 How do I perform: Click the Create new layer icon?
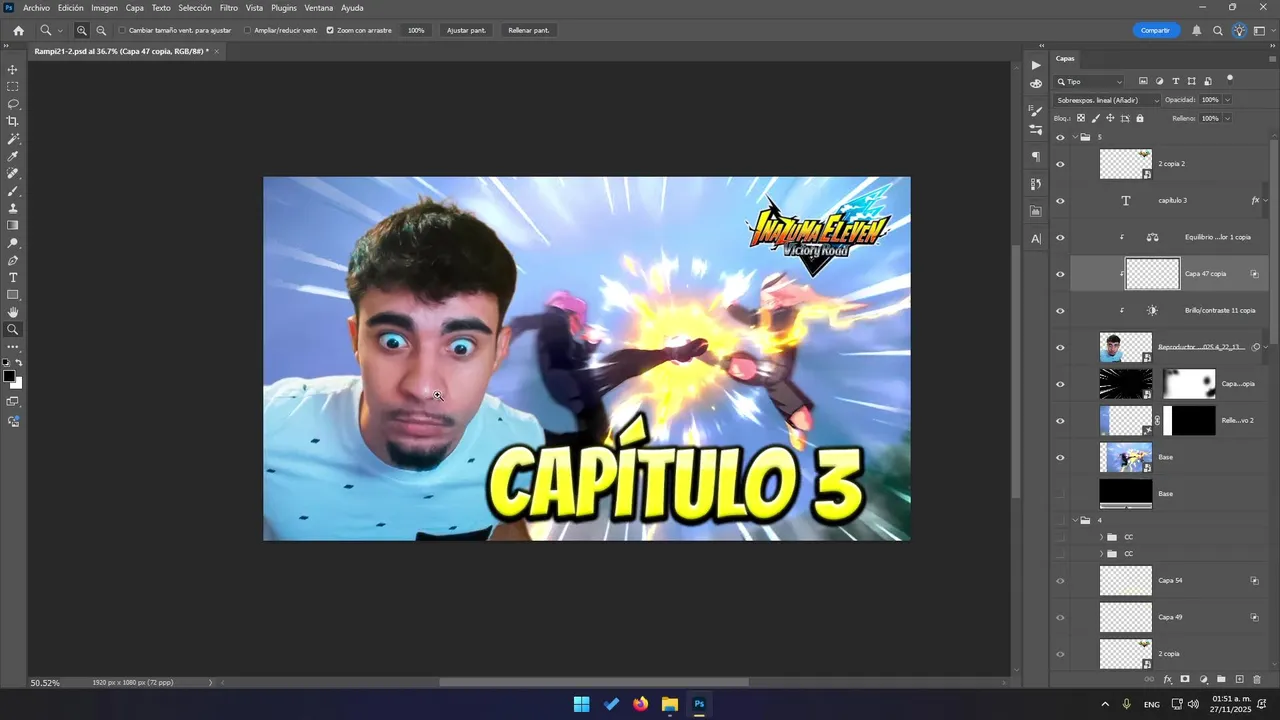pyautogui.click(x=1239, y=680)
